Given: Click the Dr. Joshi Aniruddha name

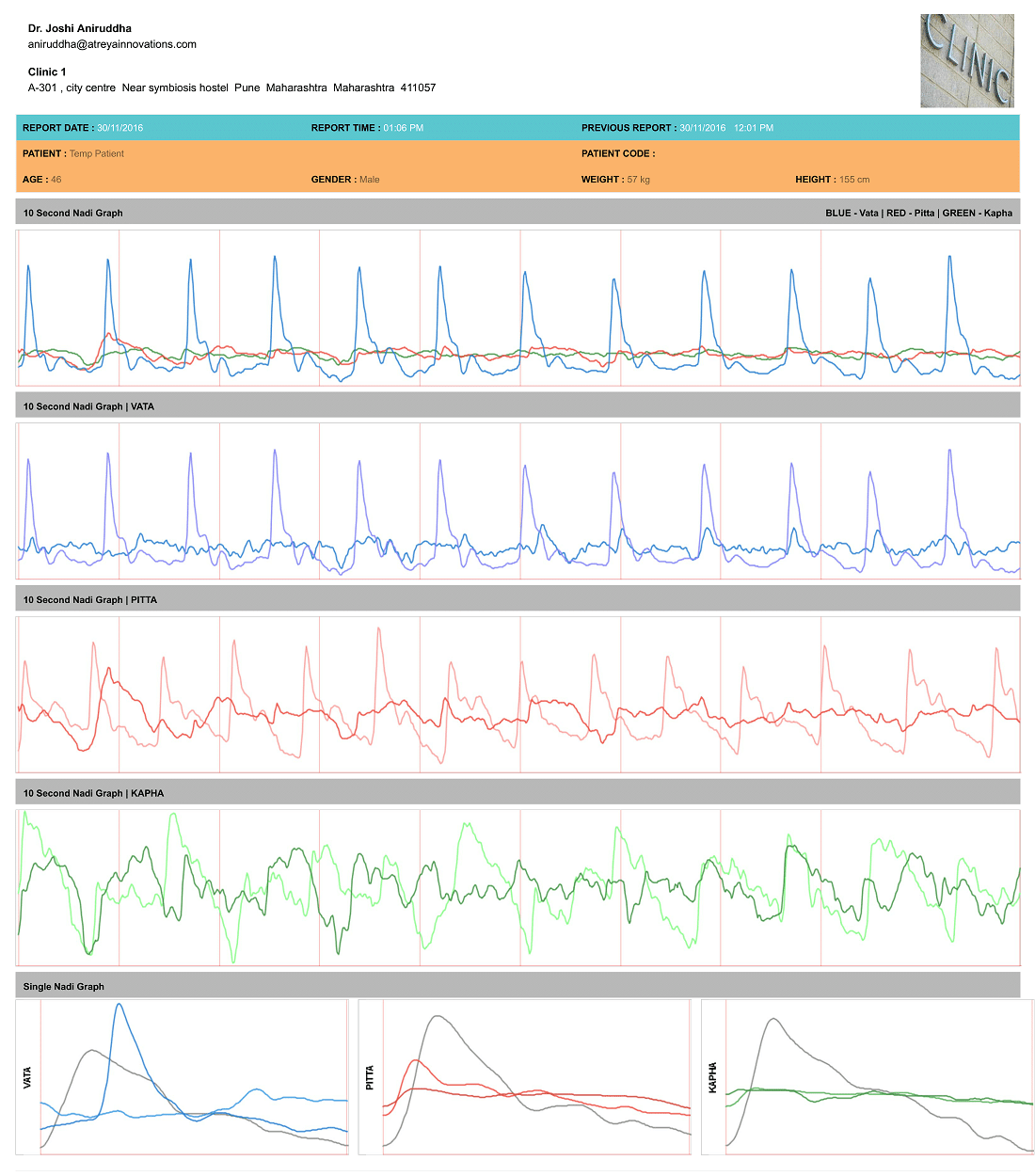Looking at the screenshot, I should click(80, 28).
